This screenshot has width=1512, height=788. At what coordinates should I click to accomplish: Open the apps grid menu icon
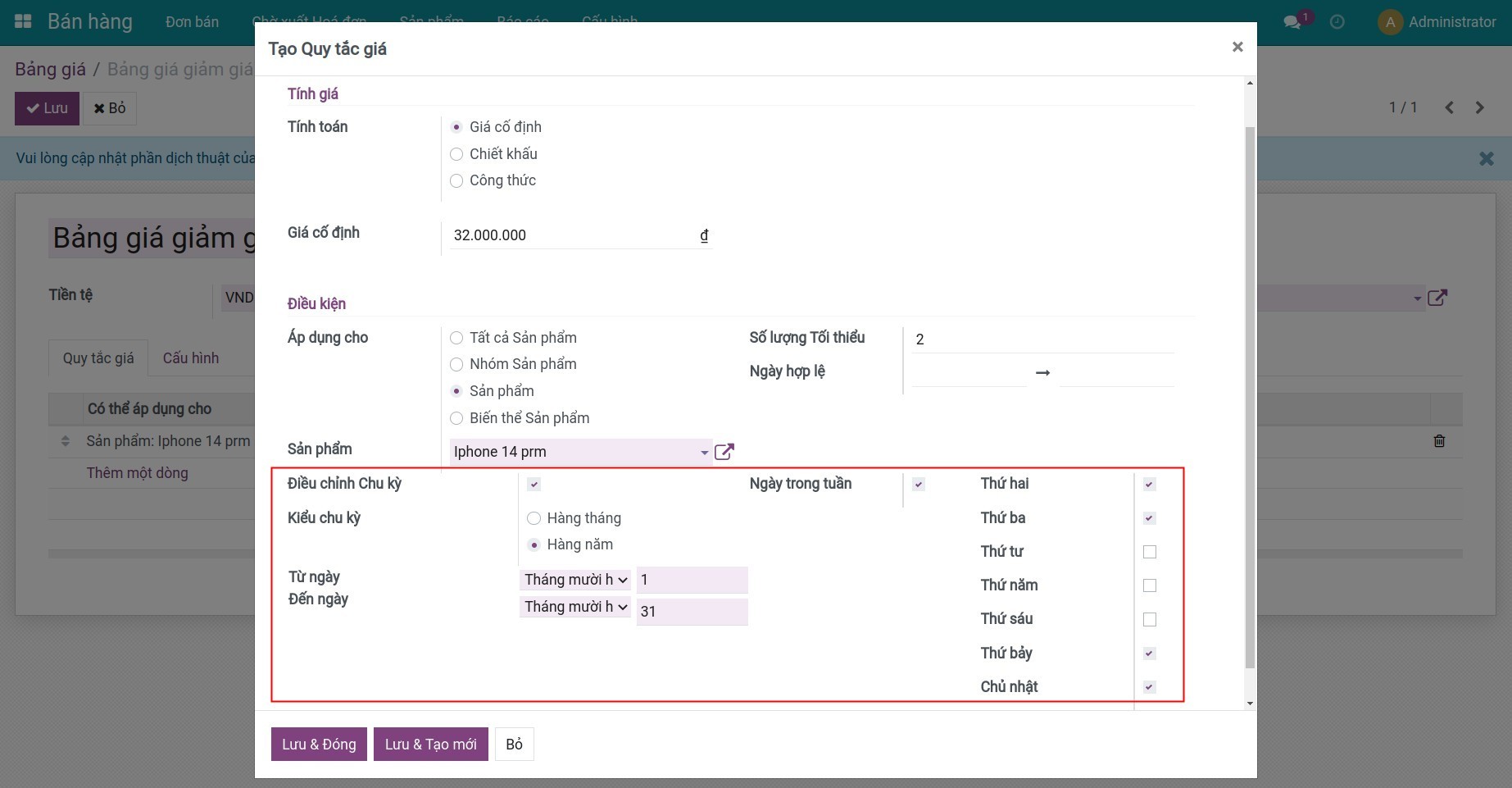click(x=24, y=22)
